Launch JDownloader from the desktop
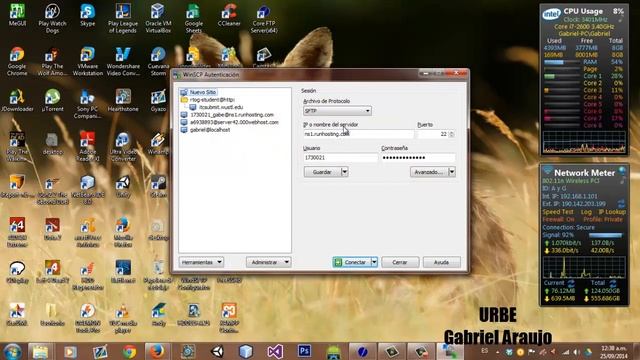The width and height of the screenshot is (640, 360). click(x=17, y=100)
